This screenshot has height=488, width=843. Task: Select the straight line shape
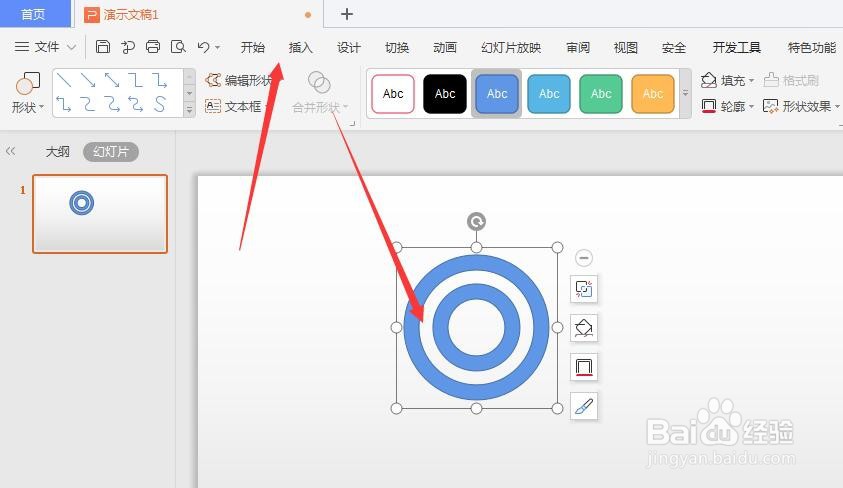tap(64, 81)
